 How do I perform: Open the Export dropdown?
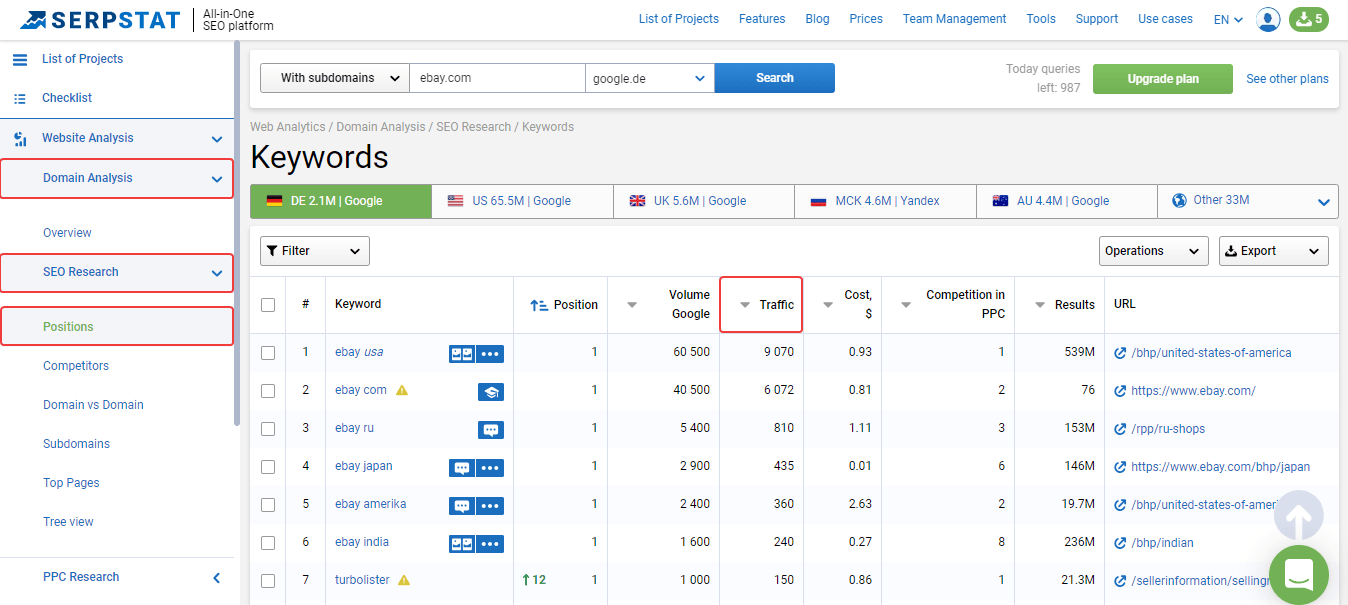pos(1273,251)
